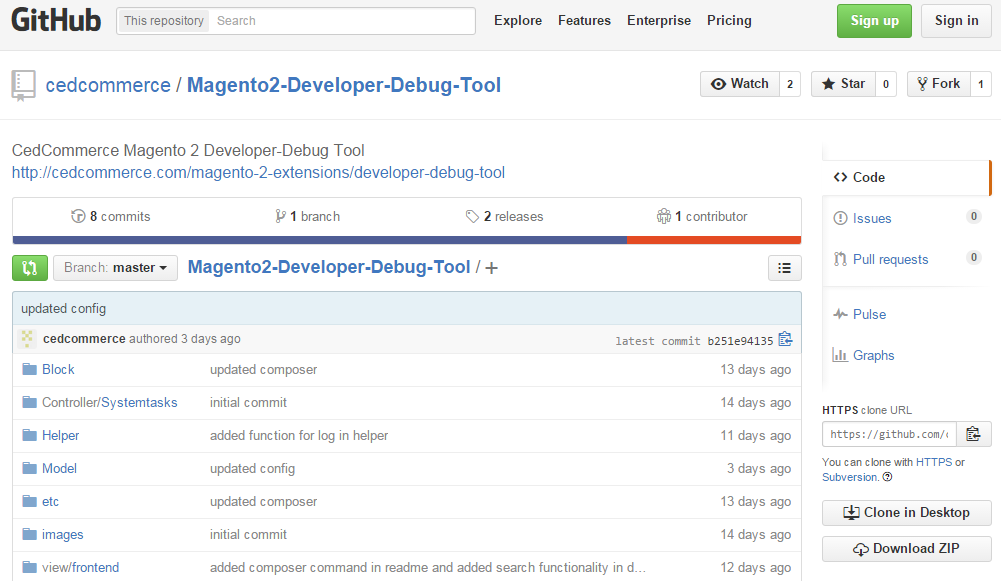Viewport: 1001px width, 581px height.
Task: Open latest commit b251e94135
Action: pos(740,341)
